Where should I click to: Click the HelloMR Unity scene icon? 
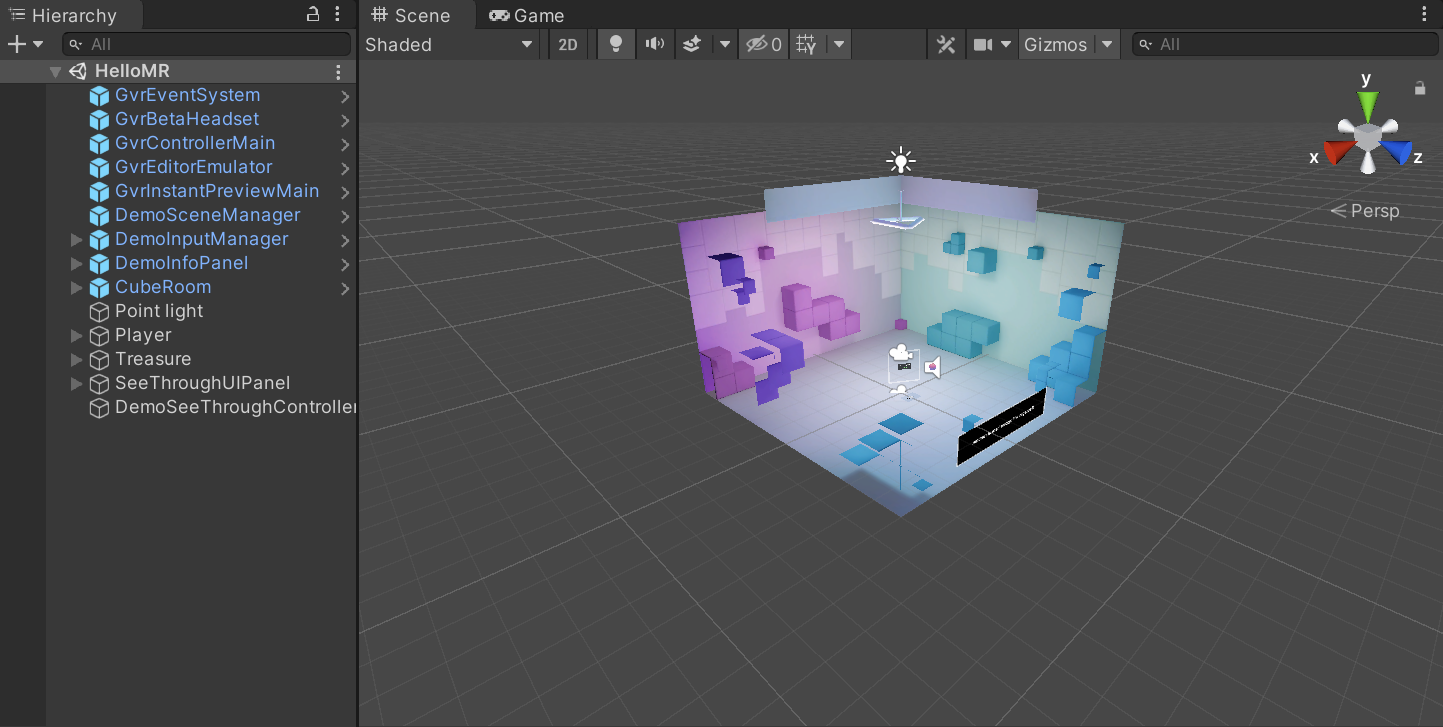(78, 72)
